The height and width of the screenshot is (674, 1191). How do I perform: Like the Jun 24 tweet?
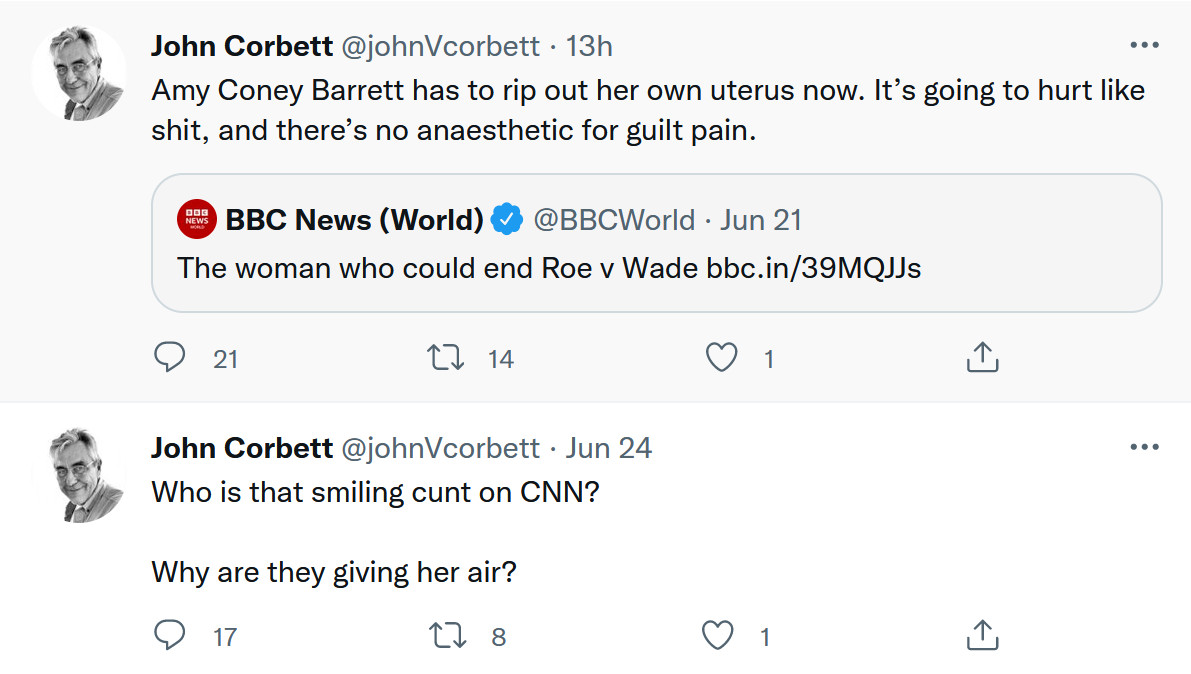click(718, 635)
